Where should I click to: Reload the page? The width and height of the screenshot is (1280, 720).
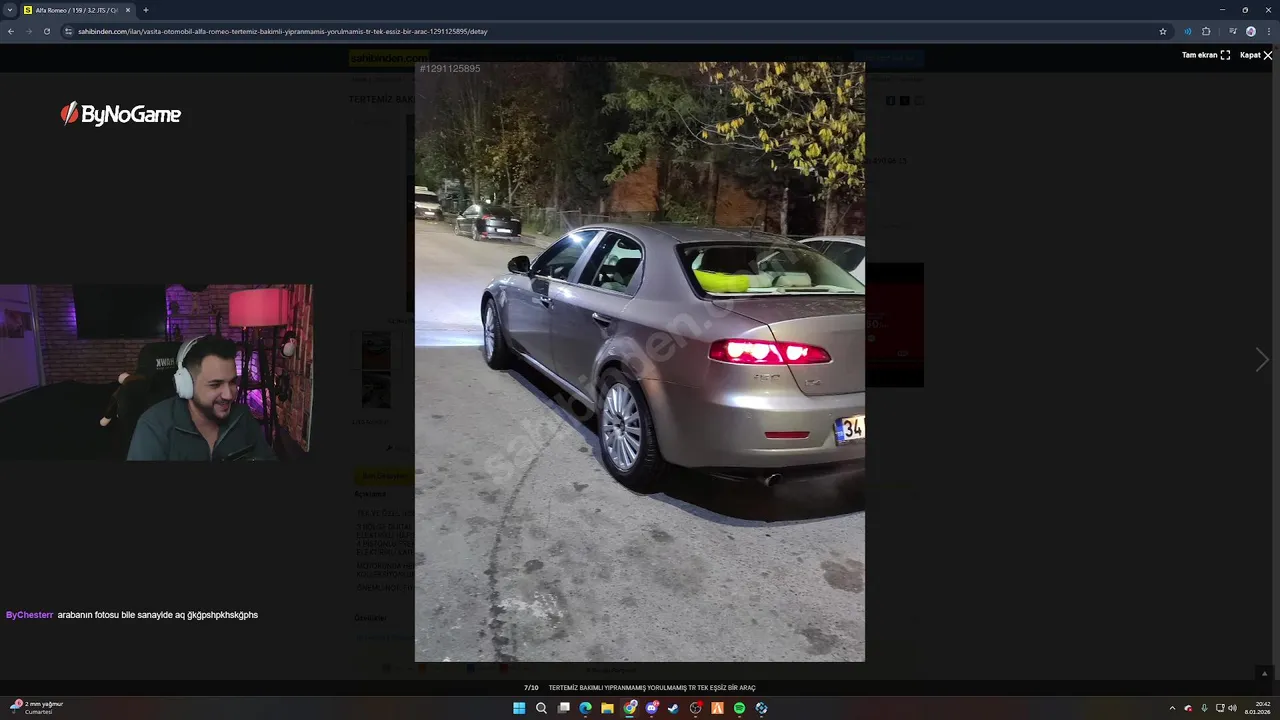(x=46, y=31)
